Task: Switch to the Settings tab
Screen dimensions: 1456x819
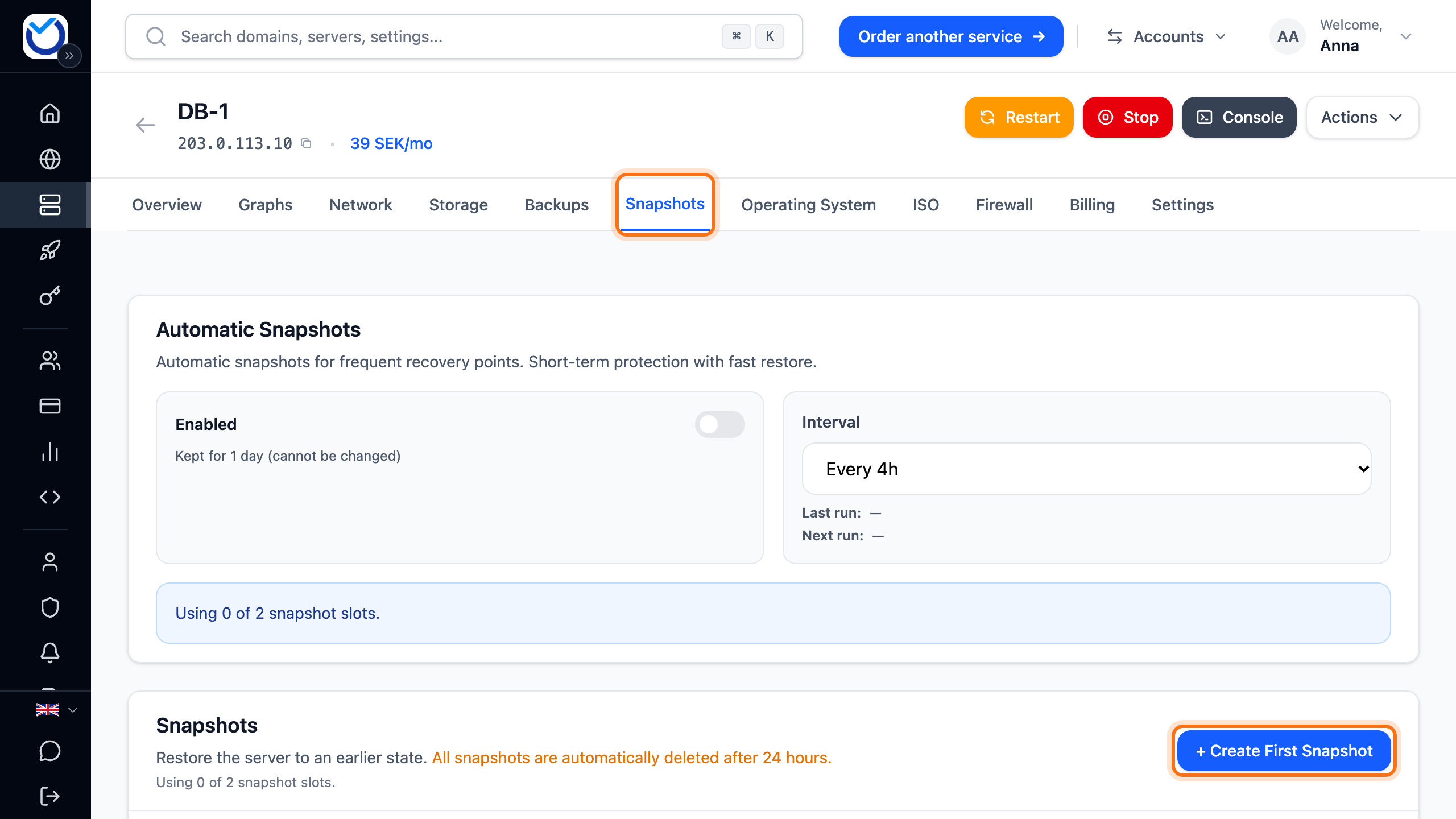Action: (x=1182, y=205)
